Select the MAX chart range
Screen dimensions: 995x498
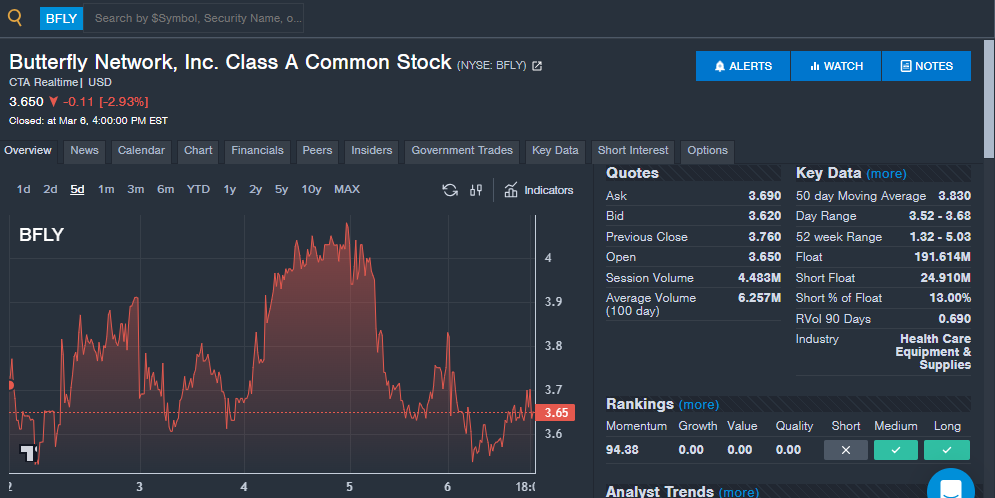point(347,189)
